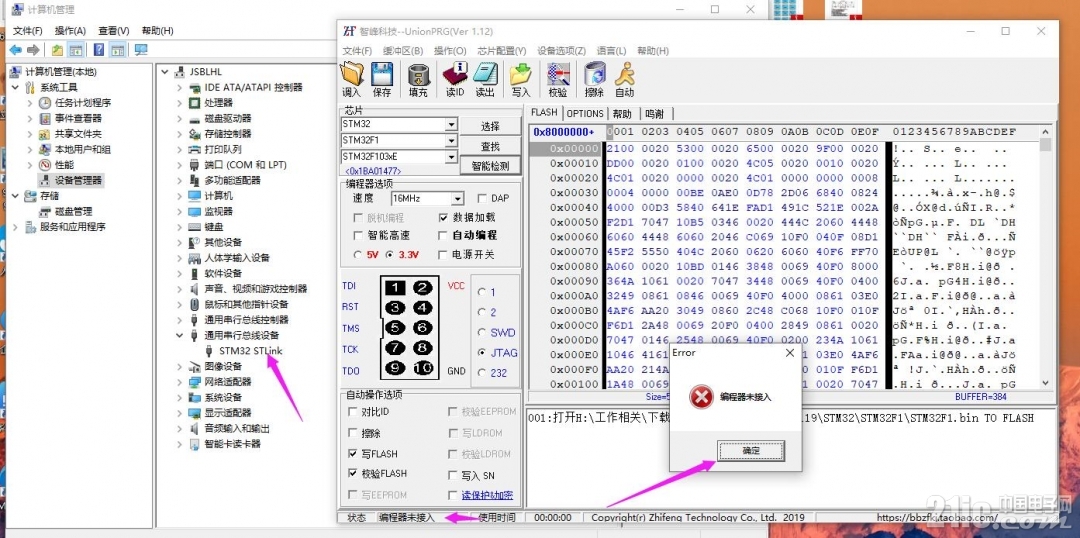
Task: Click the 磁盘管理 disk management icon
Action: pos(45,211)
